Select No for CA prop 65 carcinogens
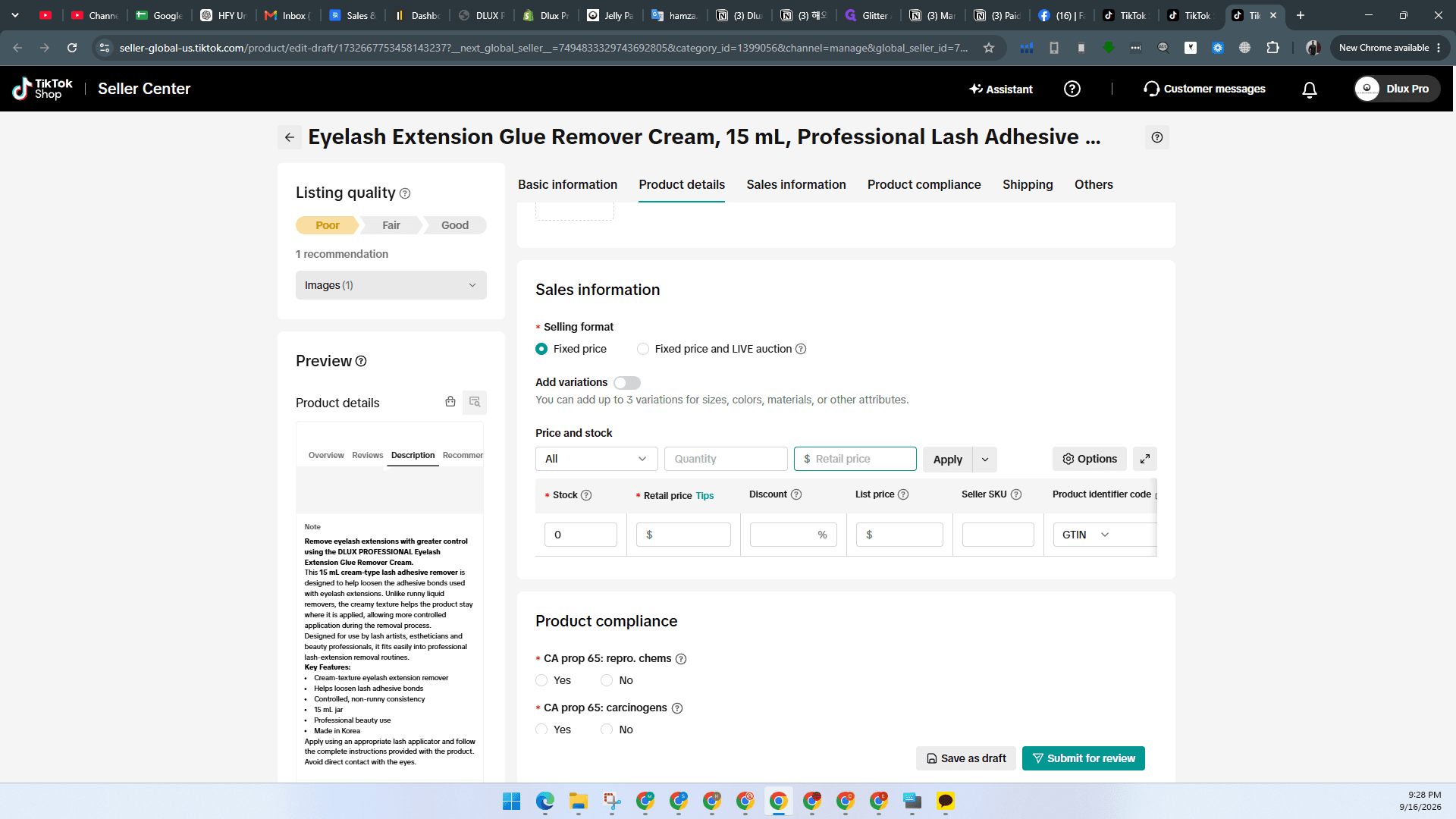This screenshot has width=1456, height=819. (607, 730)
